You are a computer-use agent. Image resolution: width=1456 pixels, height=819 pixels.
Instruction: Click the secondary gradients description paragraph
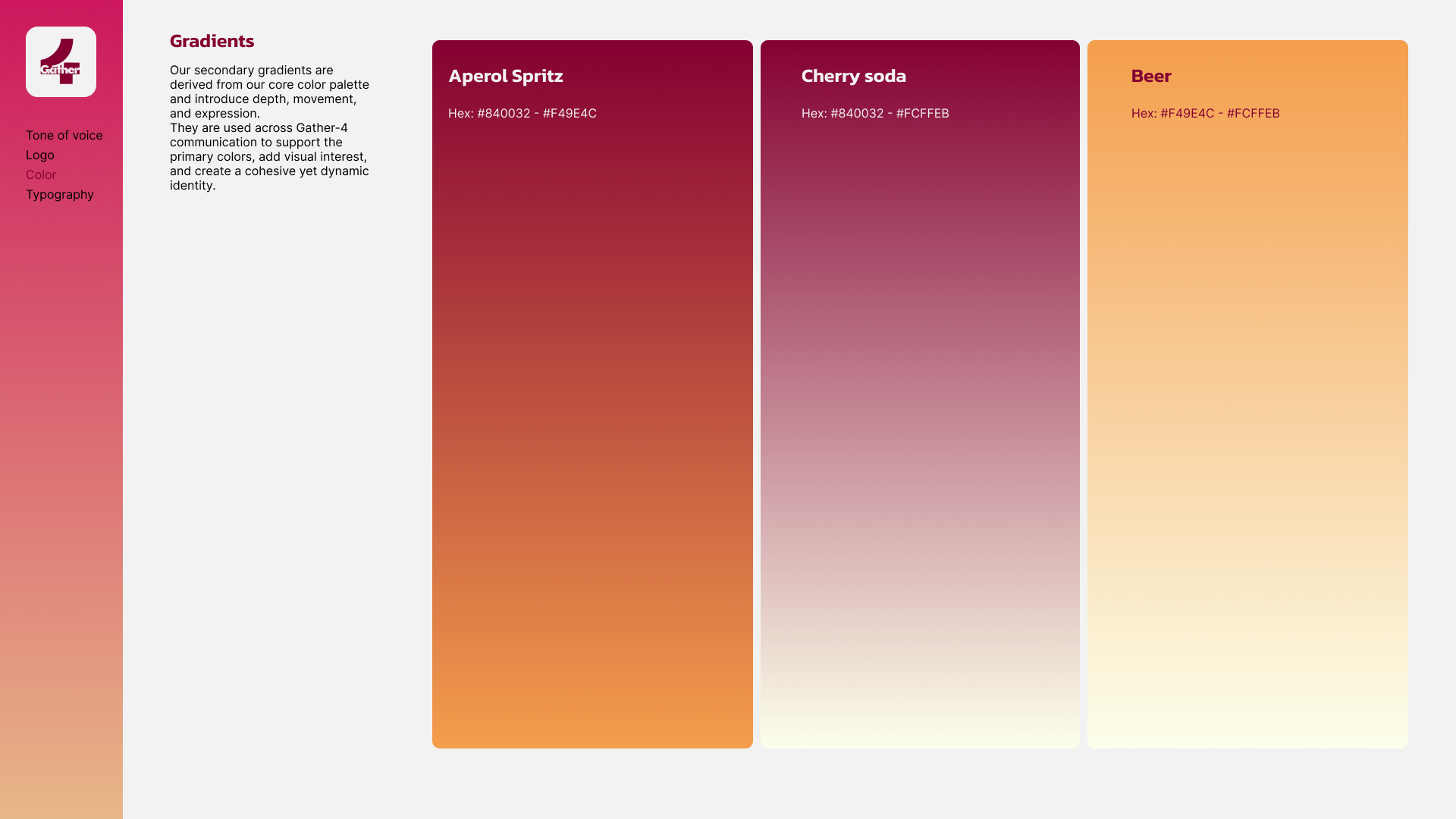(269, 127)
